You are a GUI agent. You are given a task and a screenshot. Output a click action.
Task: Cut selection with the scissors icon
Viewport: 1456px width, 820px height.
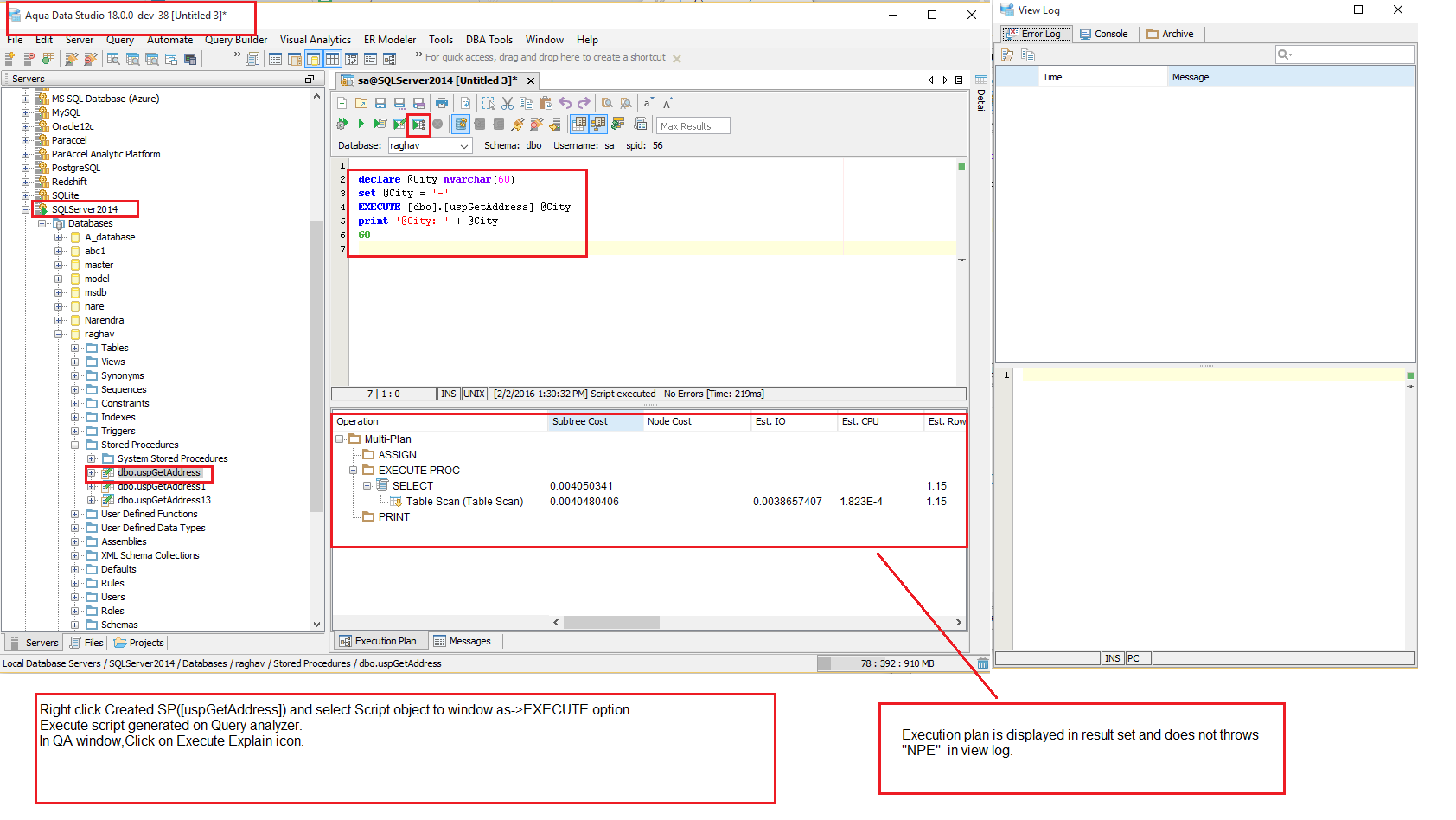(x=508, y=103)
